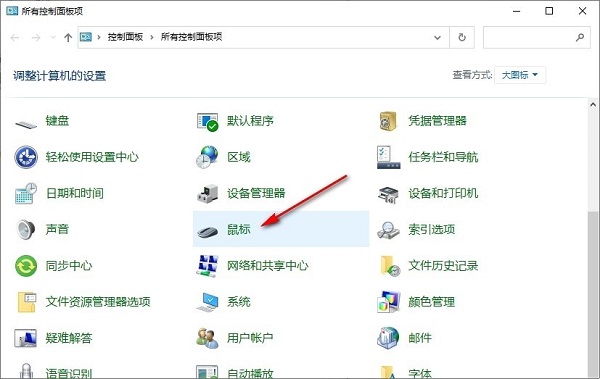Screen dimensions: 600x379
Task: Open the 凭据管理器 safe icon
Action: click(388, 121)
